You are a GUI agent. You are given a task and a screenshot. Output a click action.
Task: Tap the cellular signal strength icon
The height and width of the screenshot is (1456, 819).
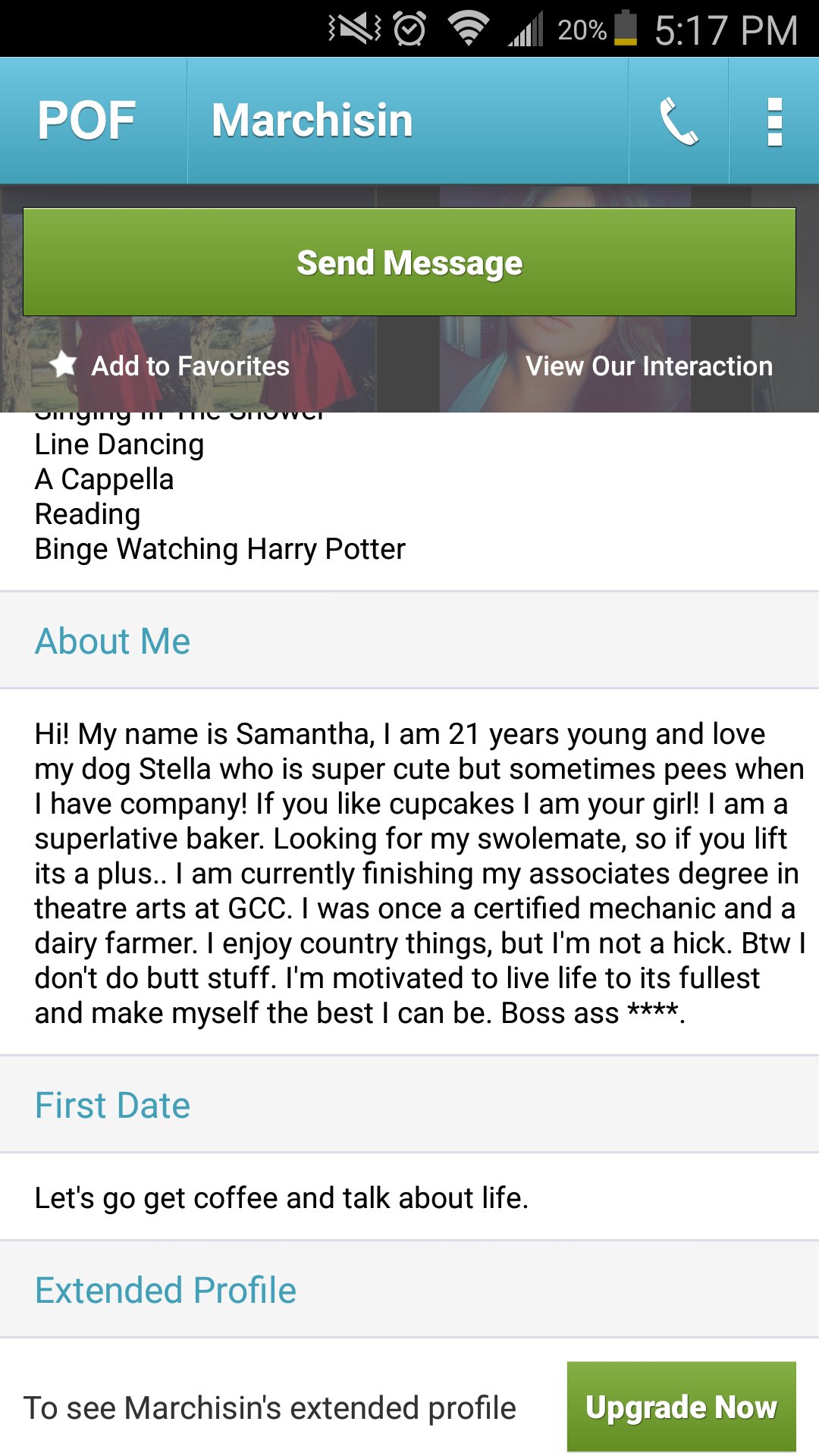(526, 29)
